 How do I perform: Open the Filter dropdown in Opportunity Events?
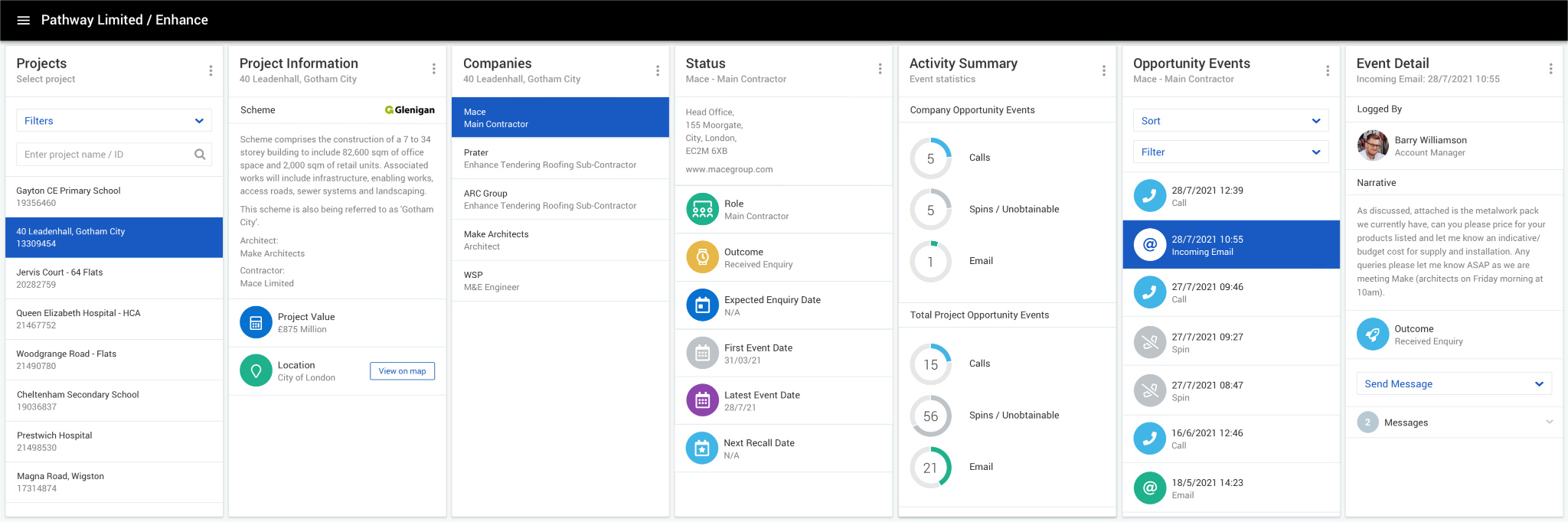[x=1231, y=152]
